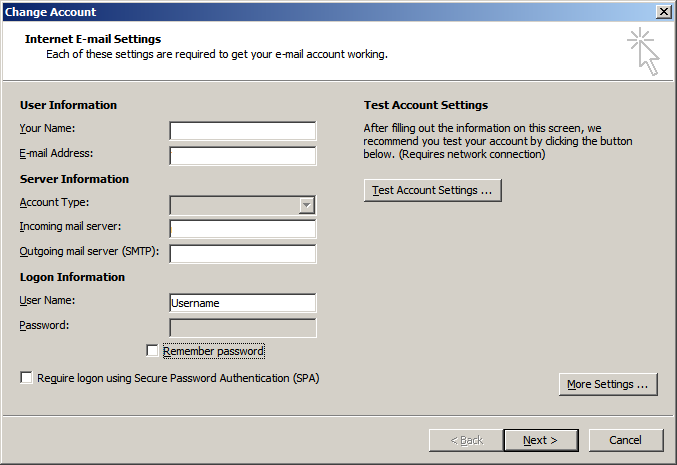Screen dimensions: 677x465
Task: Select the Incoming mail server field
Action: [x=243, y=229]
